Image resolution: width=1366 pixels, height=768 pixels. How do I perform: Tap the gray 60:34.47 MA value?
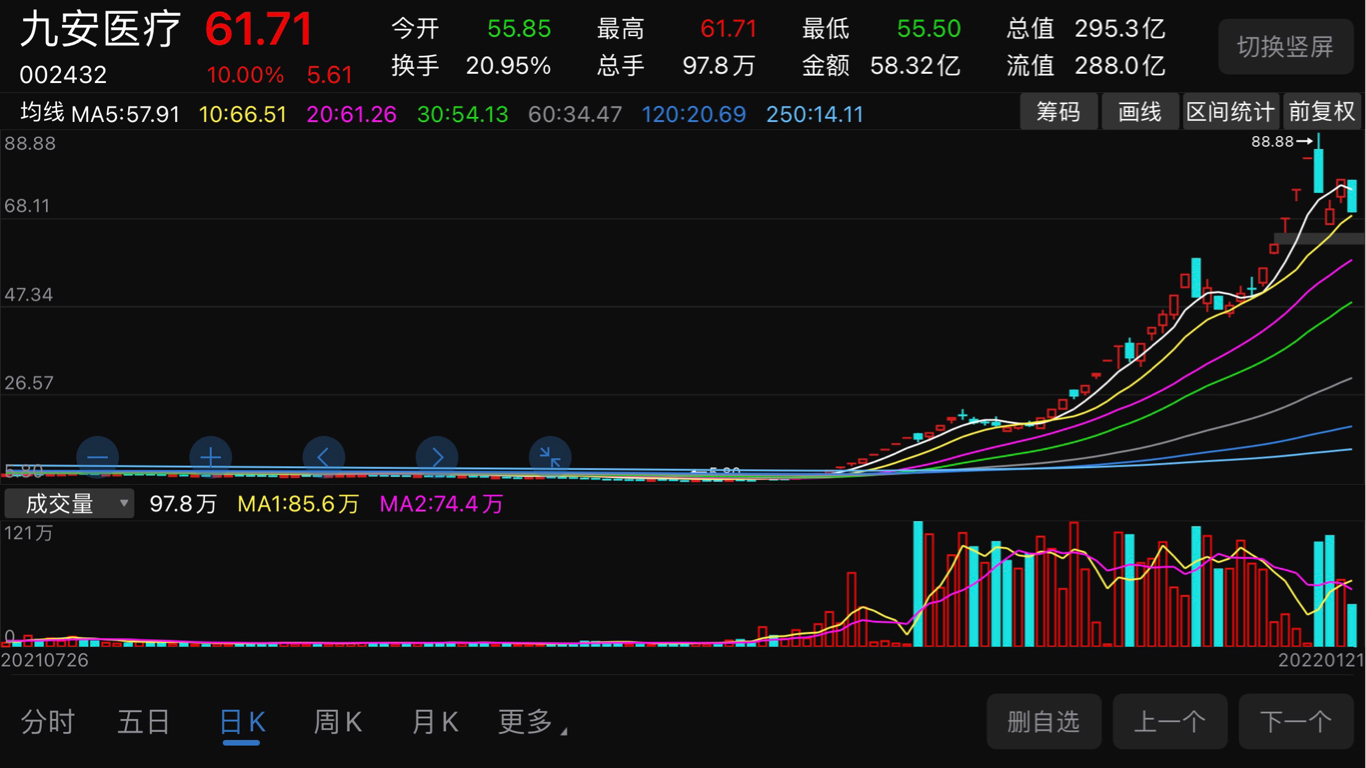pyautogui.click(x=575, y=114)
